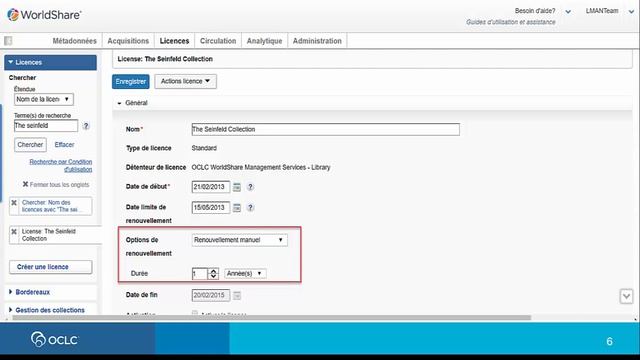Open help for Date de début
This screenshot has width=640, height=360.
point(250,187)
